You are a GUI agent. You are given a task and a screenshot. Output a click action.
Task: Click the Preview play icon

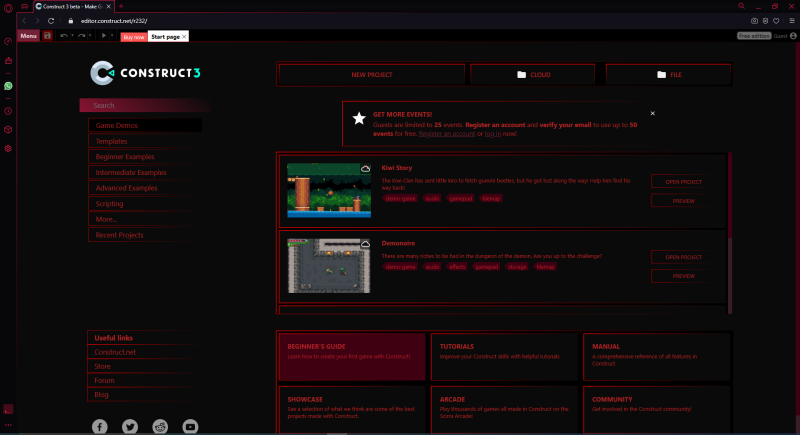point(104,36)
